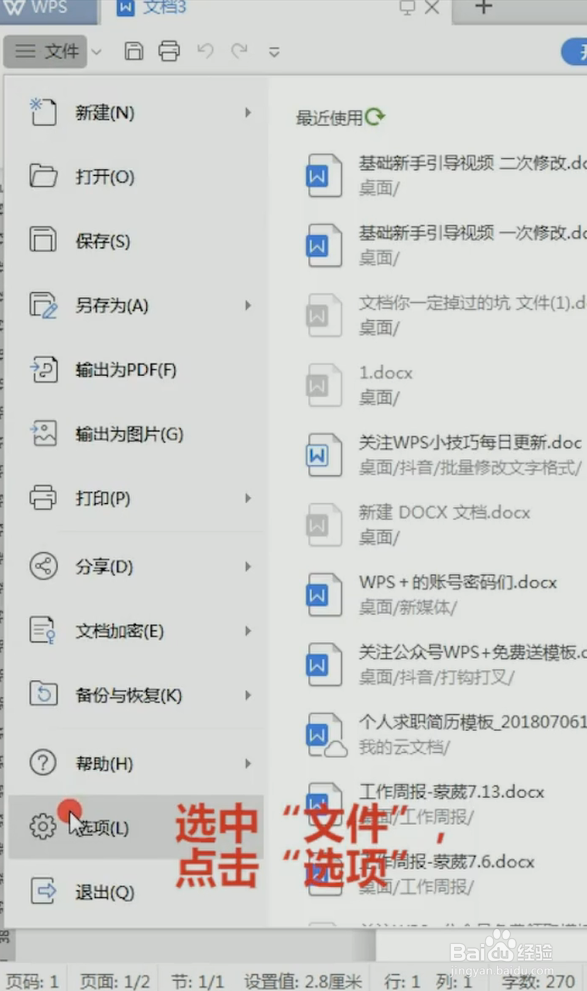
Task: Select 分享(D) menu item
Action: point(137,566)
